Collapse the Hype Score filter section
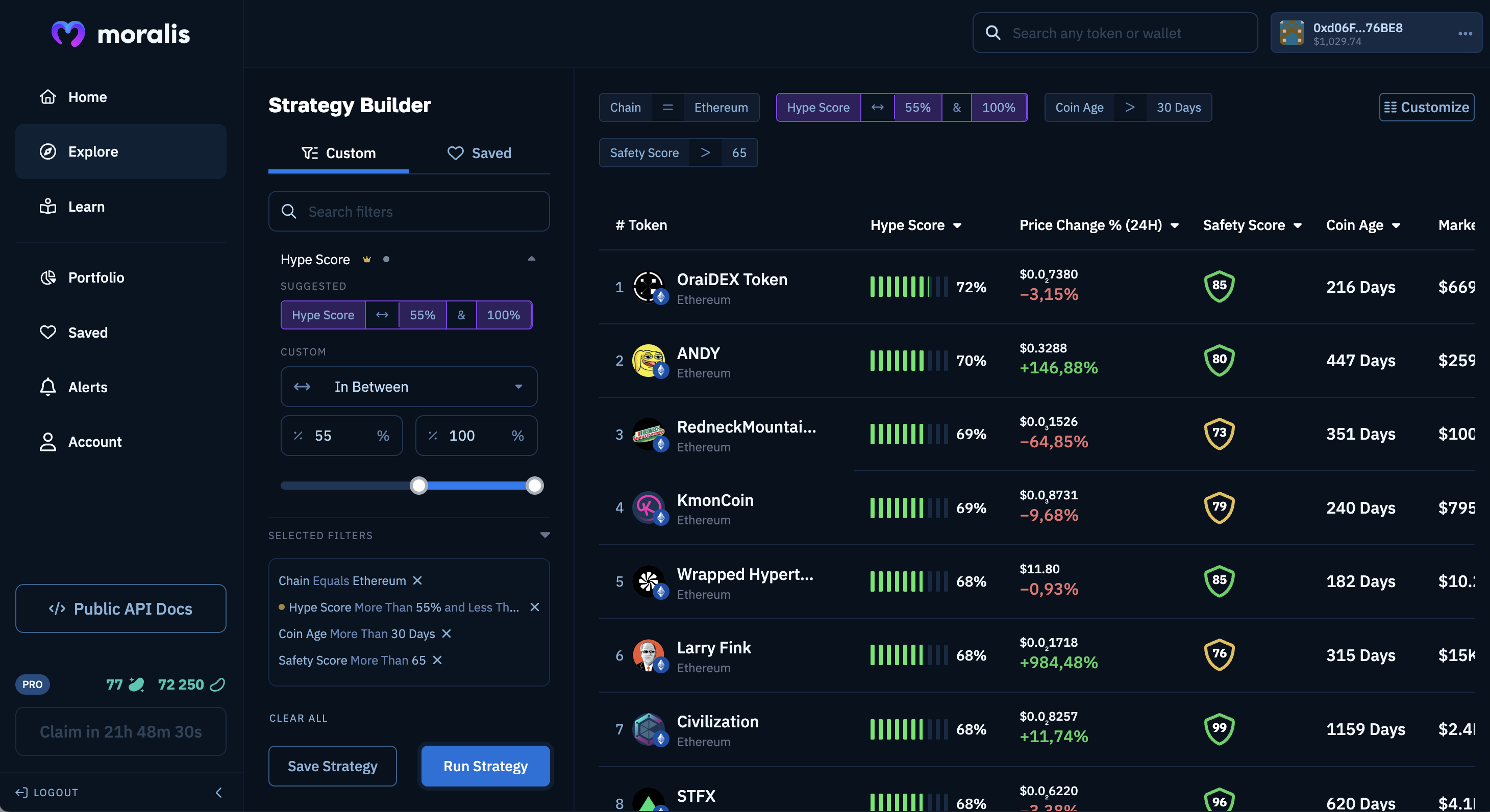The height and width of the screenshot is (812, 1490). pos(531,259)
